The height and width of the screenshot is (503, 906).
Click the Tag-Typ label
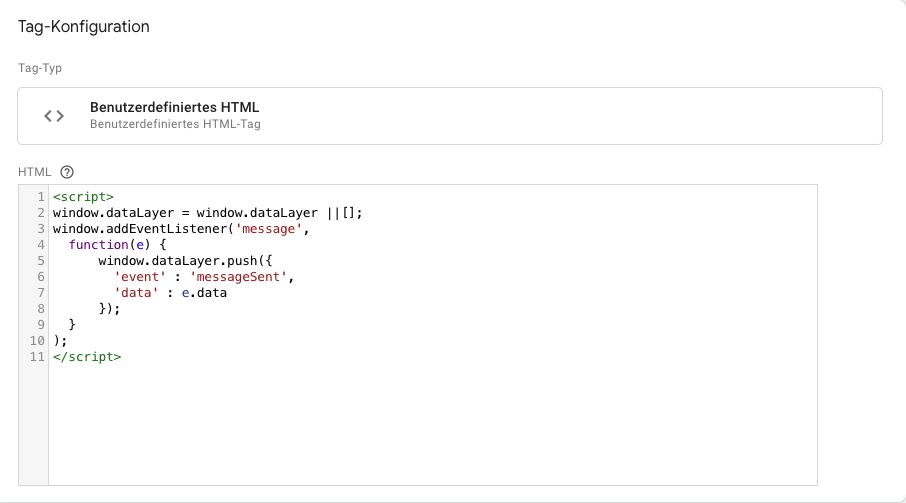40,68
